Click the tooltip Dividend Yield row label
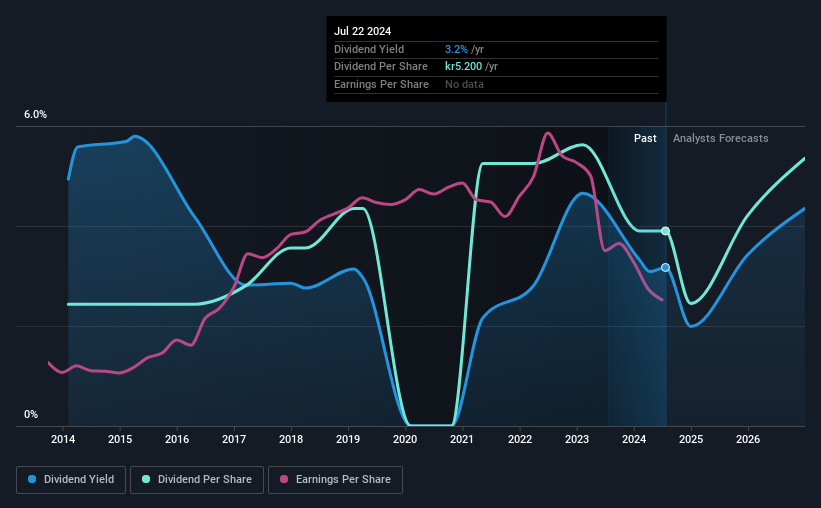Image resolution: width=821 pixels, height=508 pixels. point(369,49)
